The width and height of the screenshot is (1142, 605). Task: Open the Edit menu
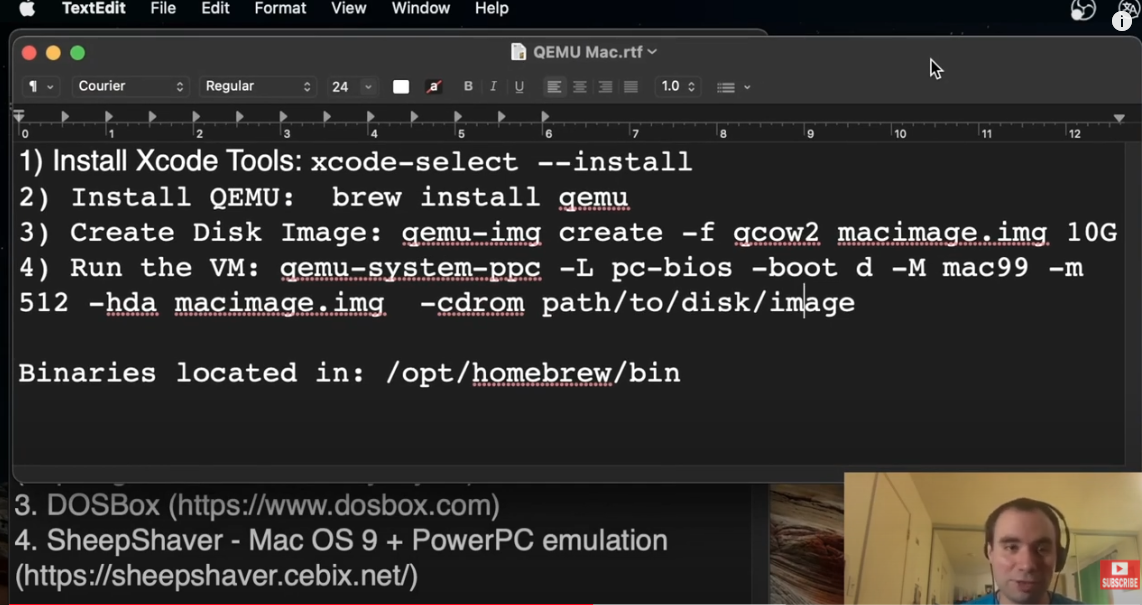216,9
